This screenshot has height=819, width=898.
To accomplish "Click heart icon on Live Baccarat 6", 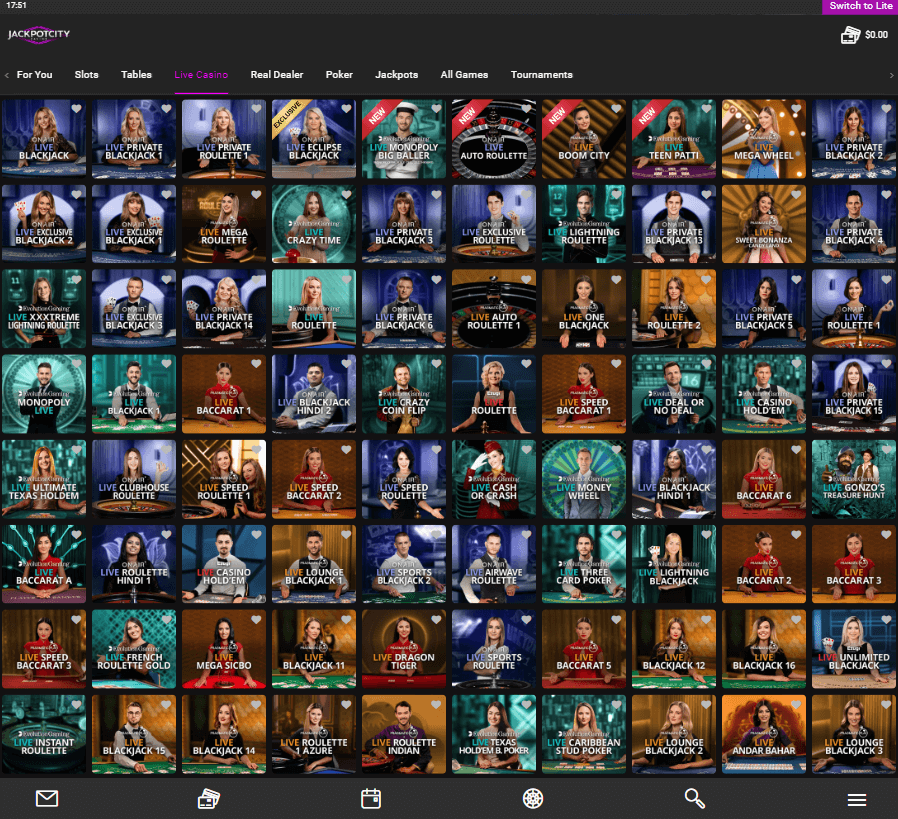I will point(796,450).
